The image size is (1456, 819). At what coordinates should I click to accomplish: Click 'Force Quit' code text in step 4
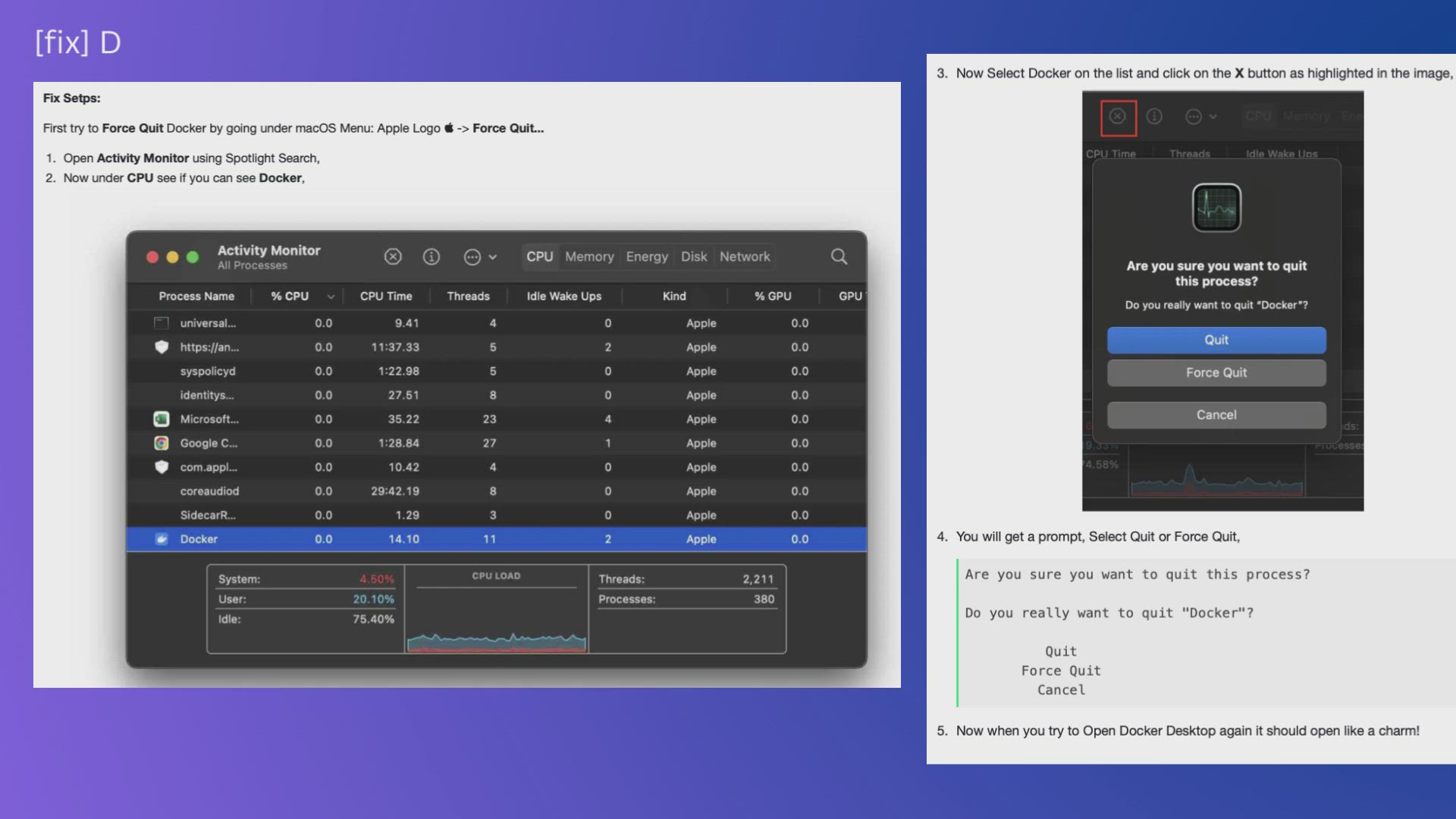1060,671
